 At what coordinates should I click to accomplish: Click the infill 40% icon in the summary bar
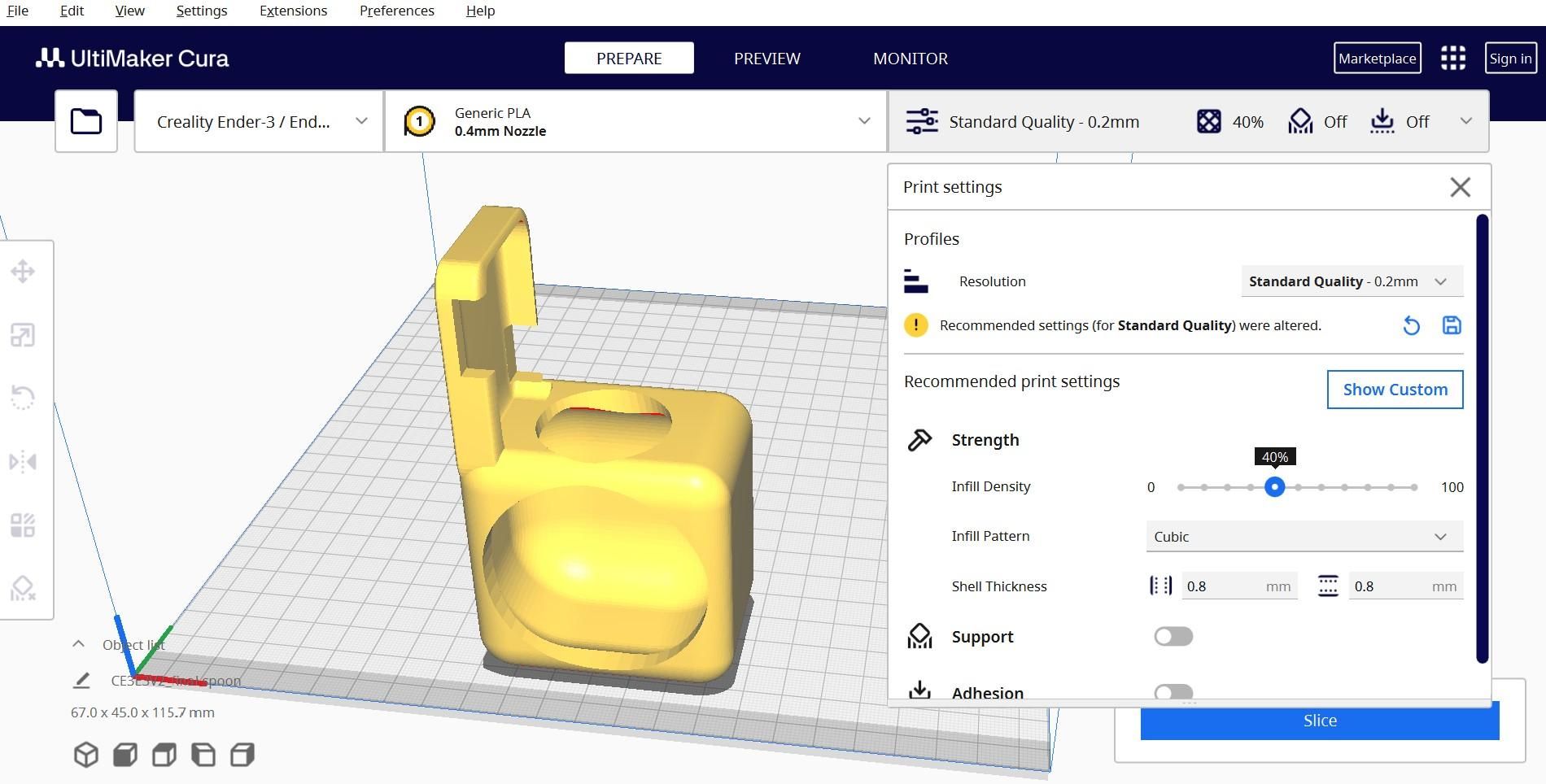[1209, 121]
